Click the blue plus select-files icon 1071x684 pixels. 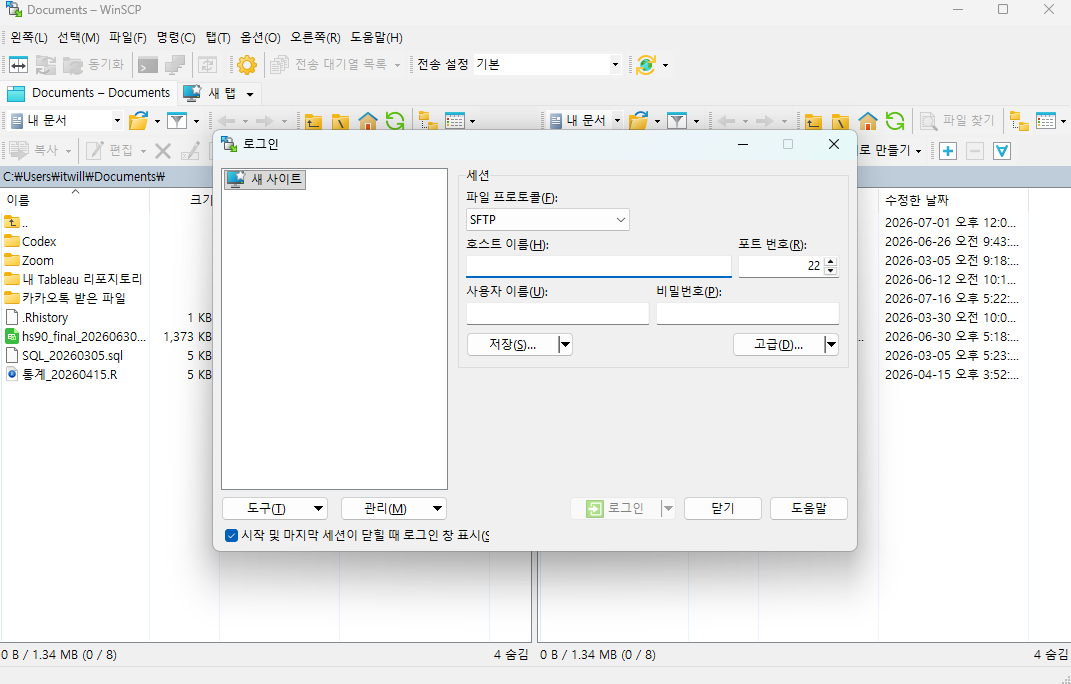(947, 151)
